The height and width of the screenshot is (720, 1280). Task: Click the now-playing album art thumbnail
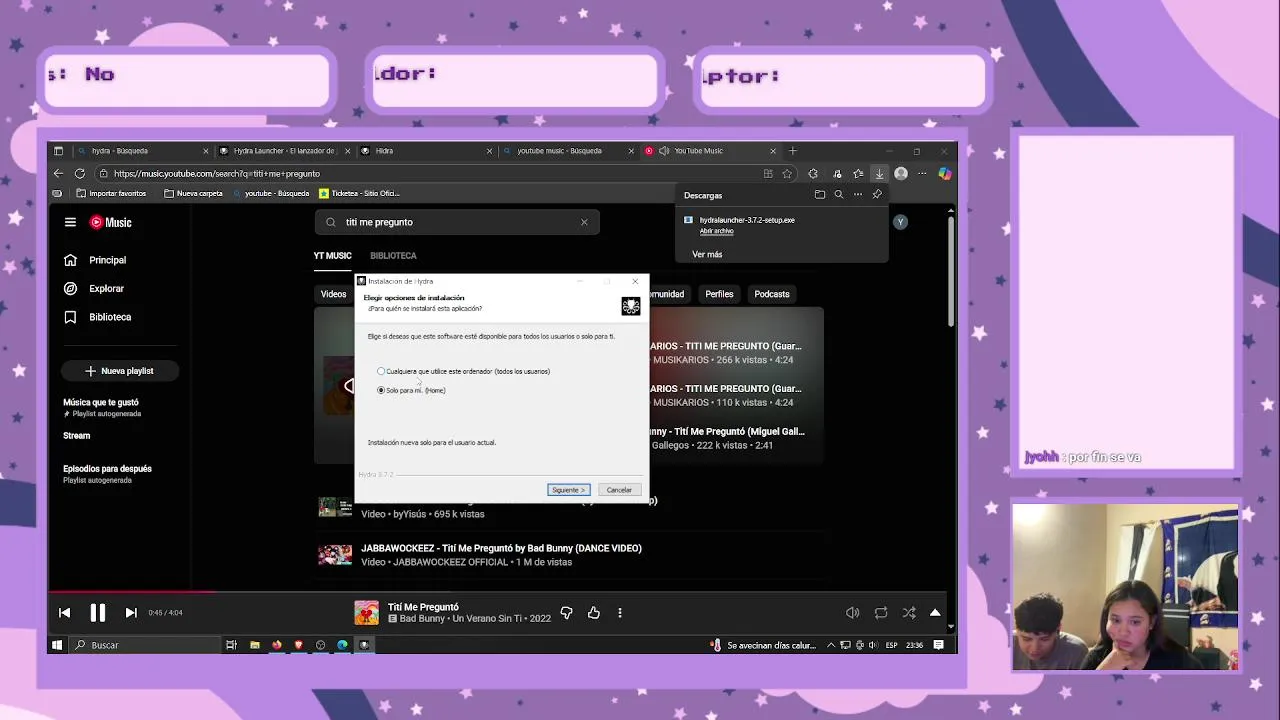point(367,613)
